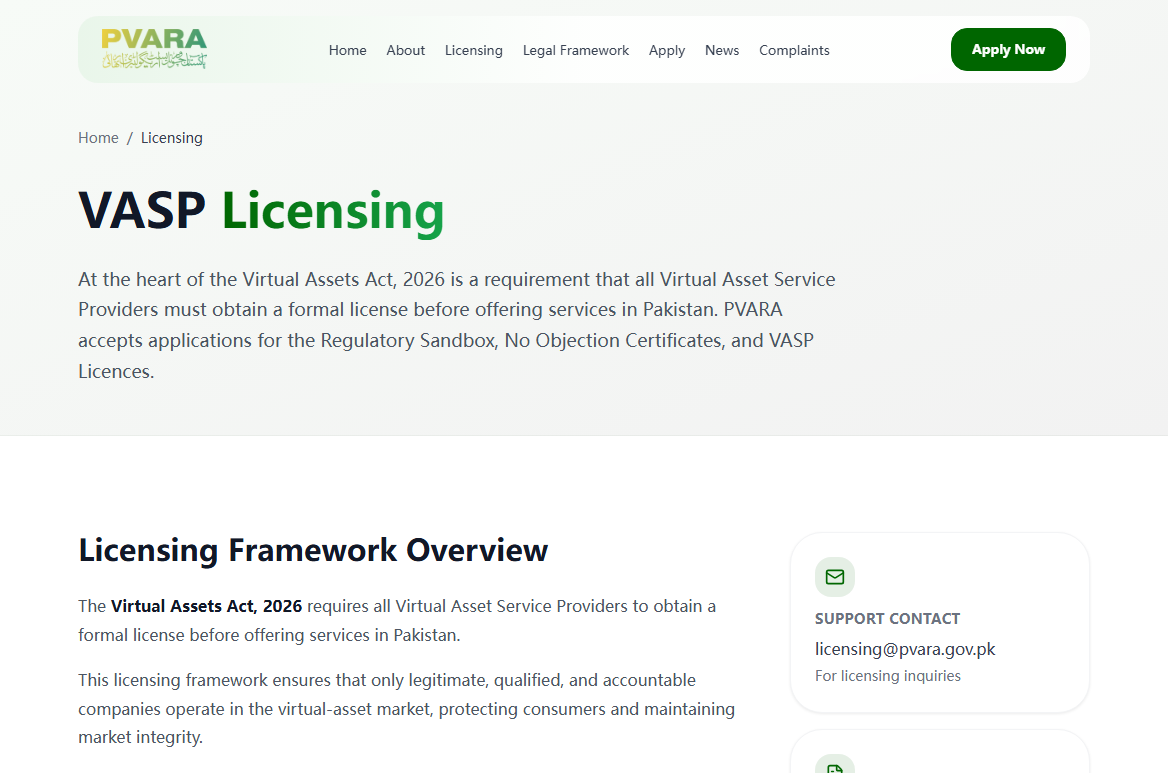Screen dimensions: 1168x773
Task: Open the About navigation item
Action: click(405, 50)
